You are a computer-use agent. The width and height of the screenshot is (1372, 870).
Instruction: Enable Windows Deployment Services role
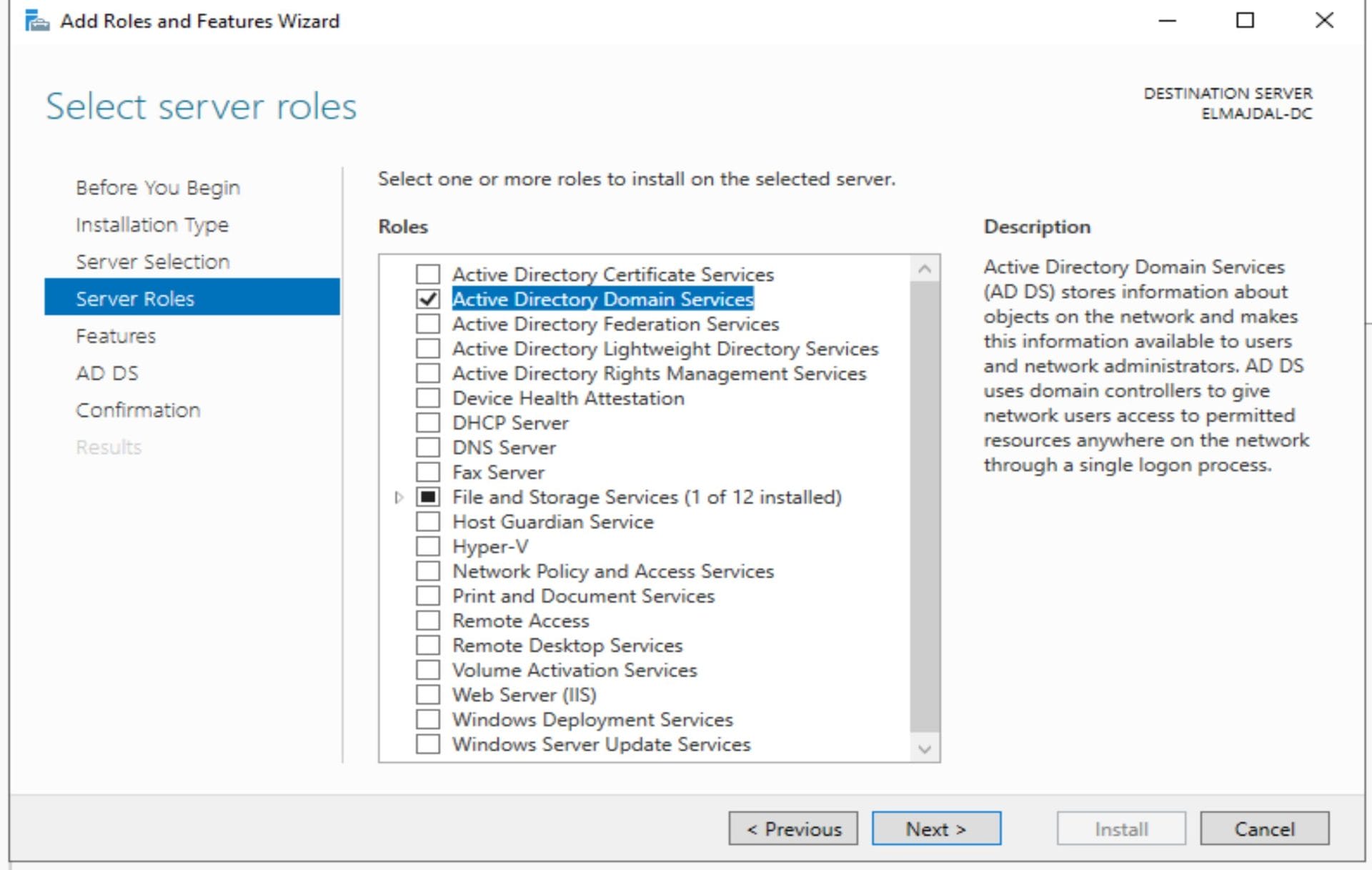428,719
